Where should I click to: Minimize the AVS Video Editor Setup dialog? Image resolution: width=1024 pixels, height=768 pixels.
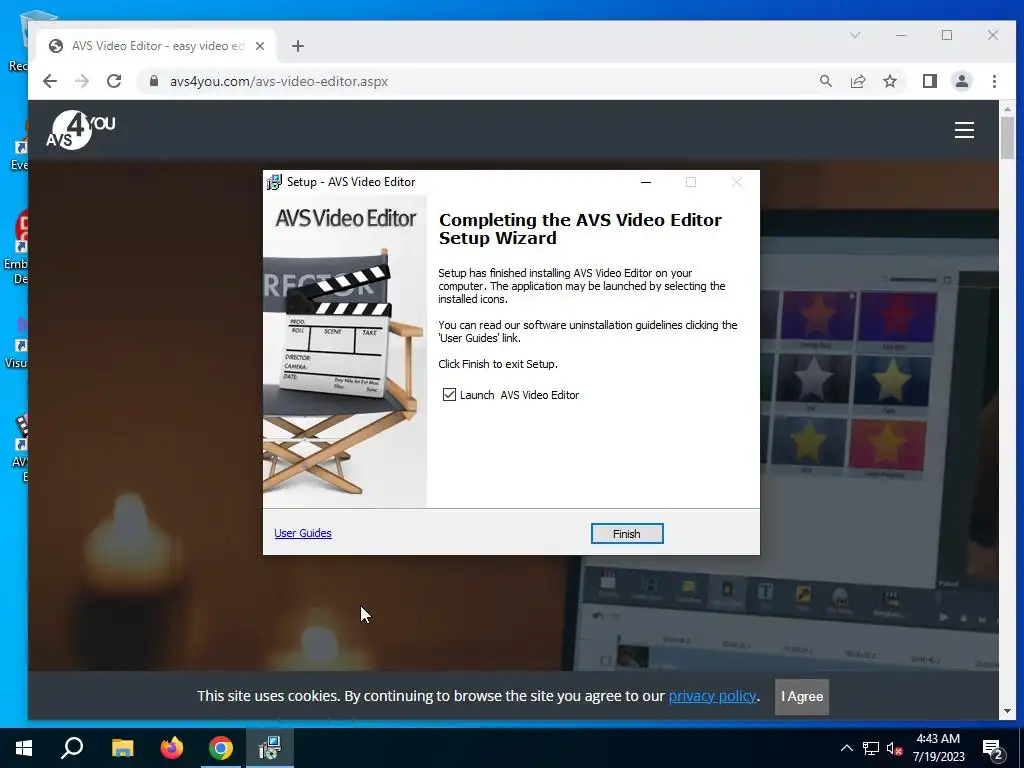pos(646,182)
